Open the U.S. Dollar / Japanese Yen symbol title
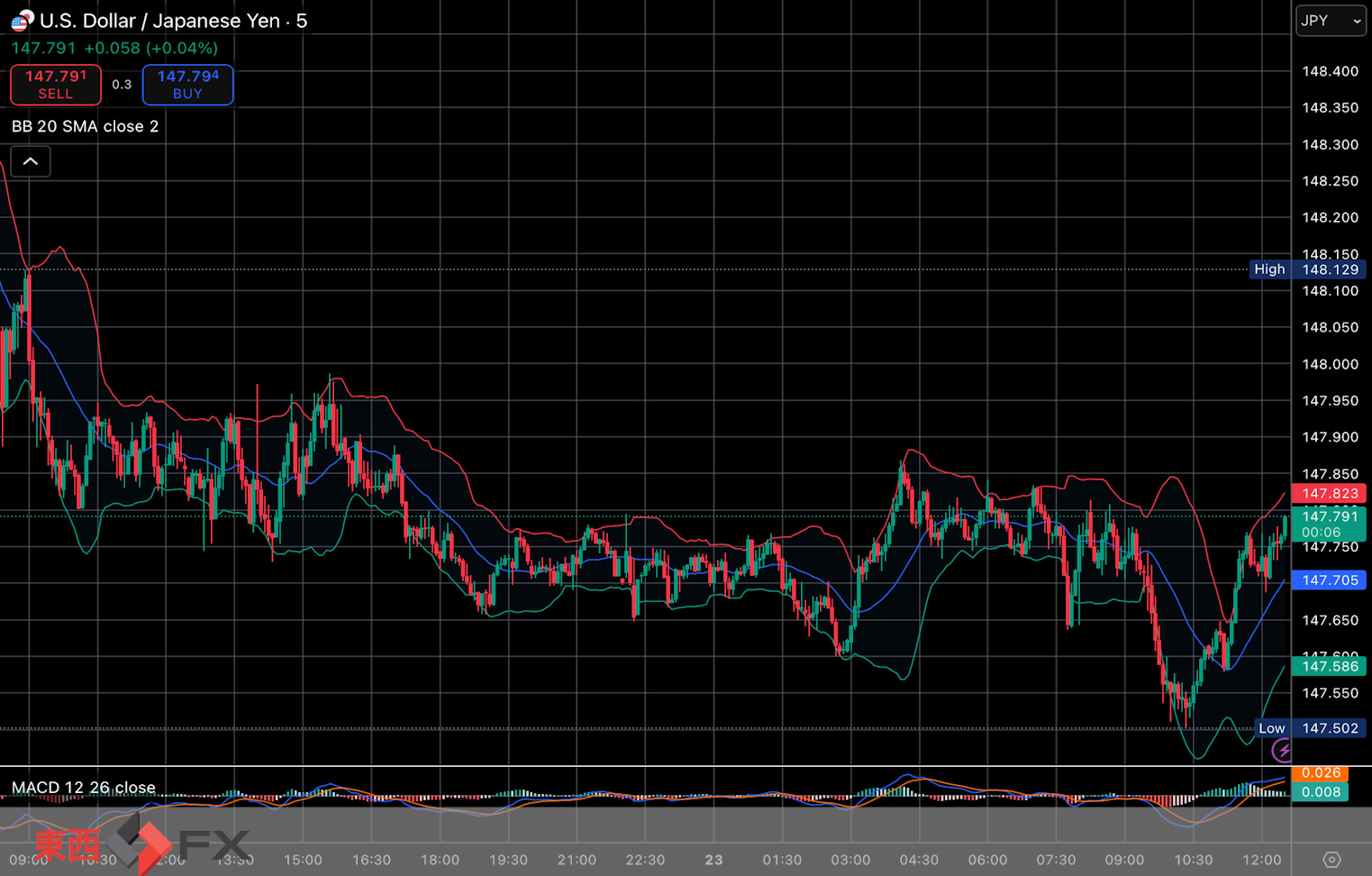 (x=173, y=21)
